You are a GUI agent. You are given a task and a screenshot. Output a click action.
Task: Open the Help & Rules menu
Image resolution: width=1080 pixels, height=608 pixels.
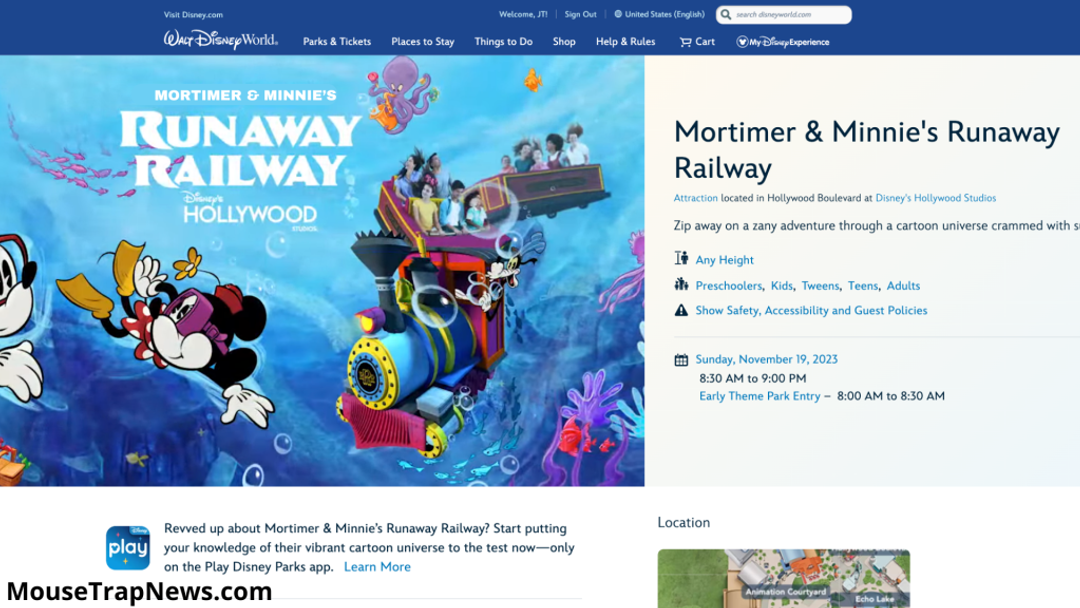[x=625, y=41]
